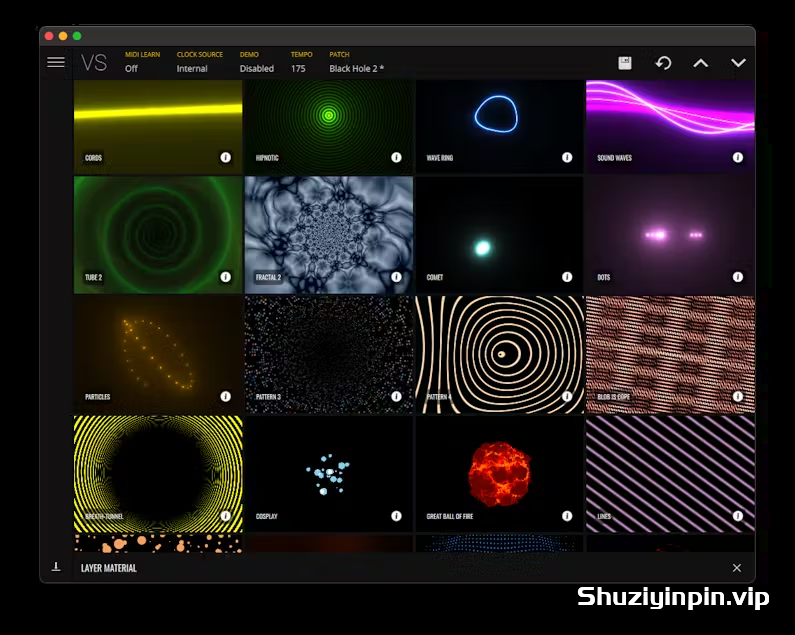Select the Particles material thumbnail

click(158, 355)
